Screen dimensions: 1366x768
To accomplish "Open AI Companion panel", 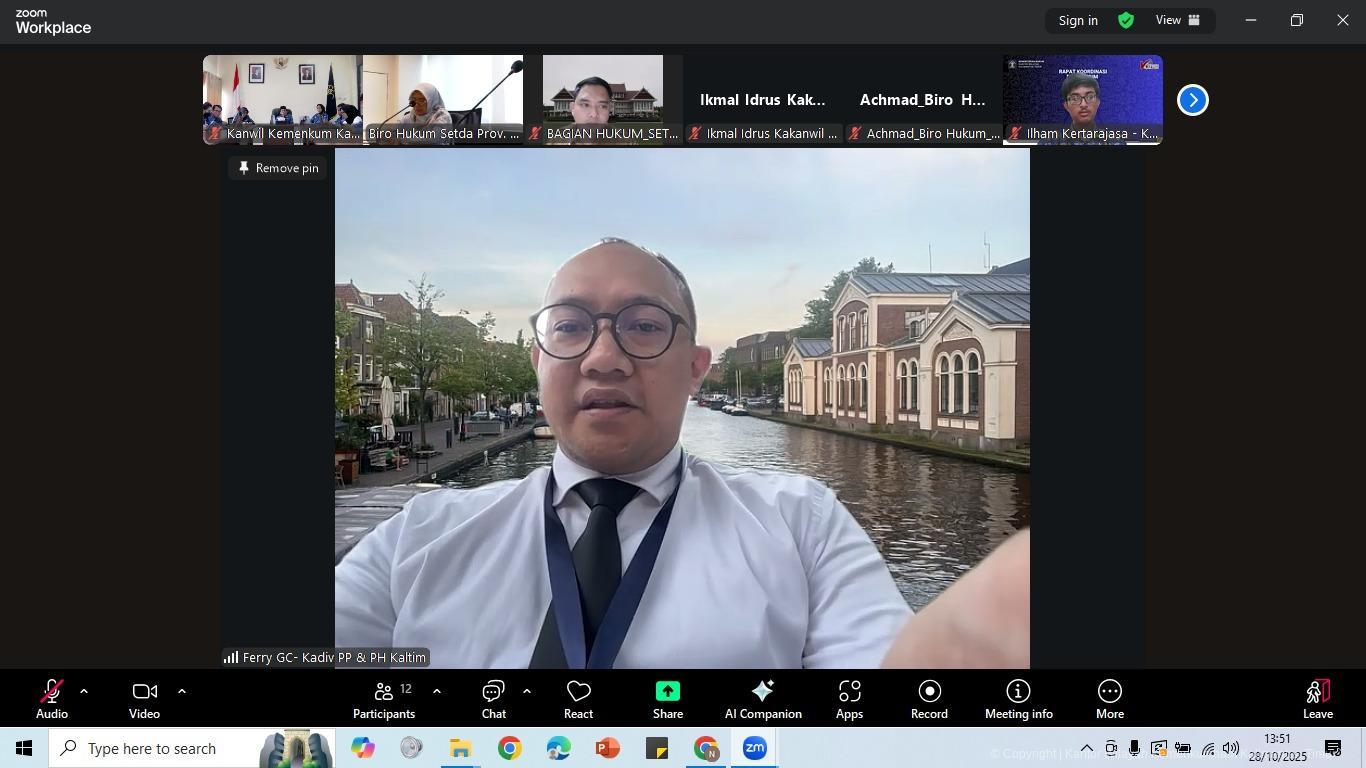I will click(x=763, y=698).
